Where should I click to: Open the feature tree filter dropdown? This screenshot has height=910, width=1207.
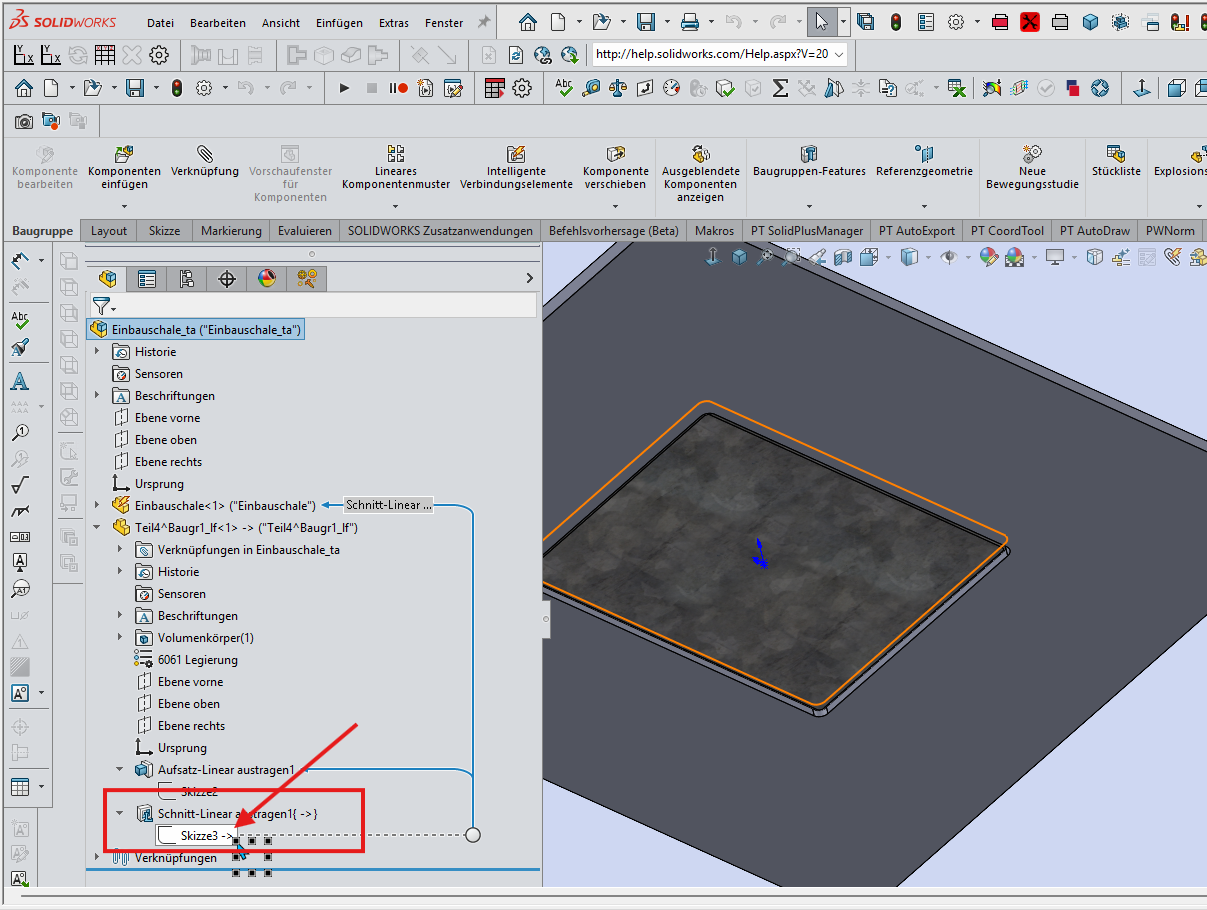104,306
